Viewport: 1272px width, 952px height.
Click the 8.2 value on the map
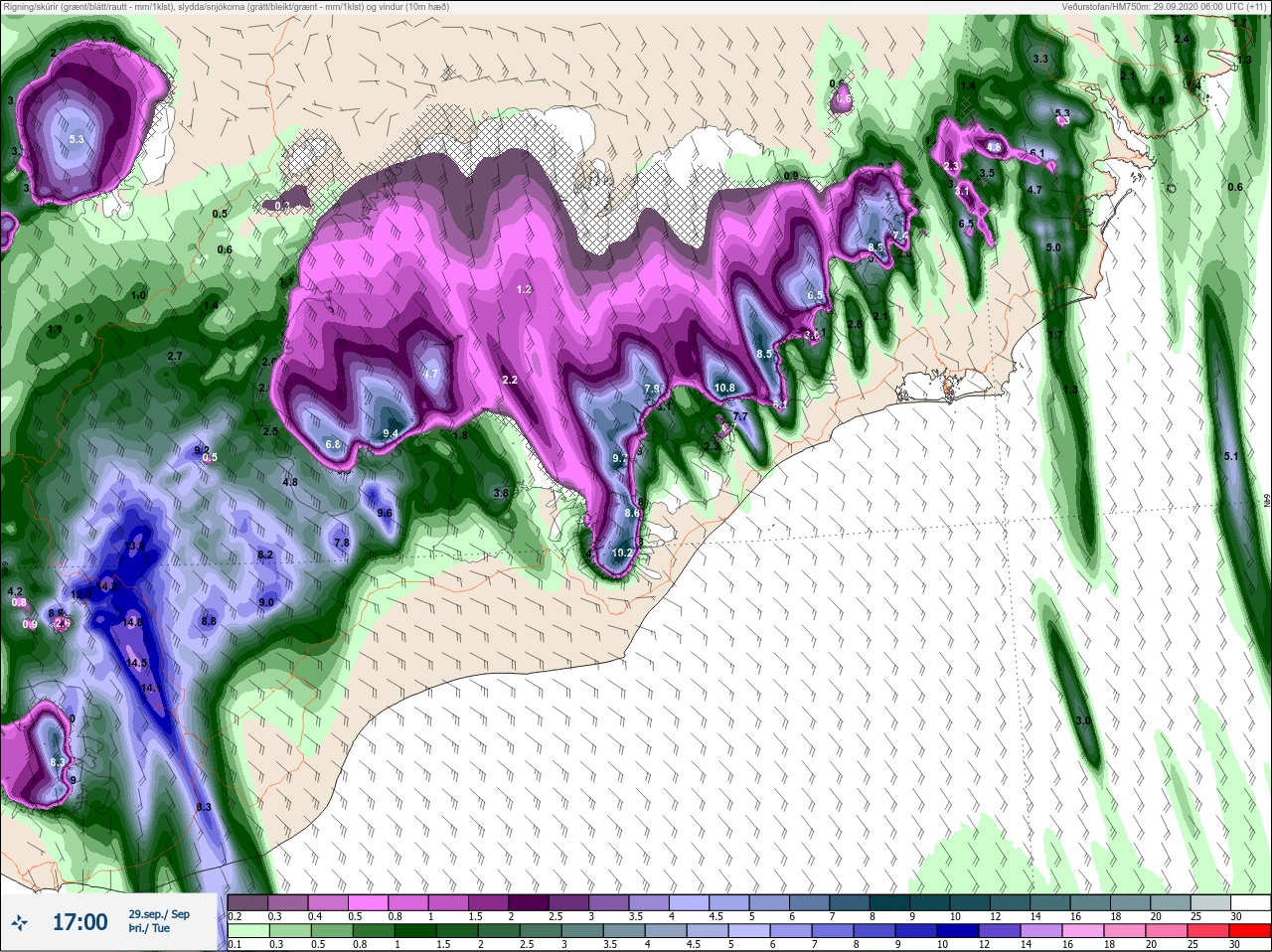tap(265, 554)
